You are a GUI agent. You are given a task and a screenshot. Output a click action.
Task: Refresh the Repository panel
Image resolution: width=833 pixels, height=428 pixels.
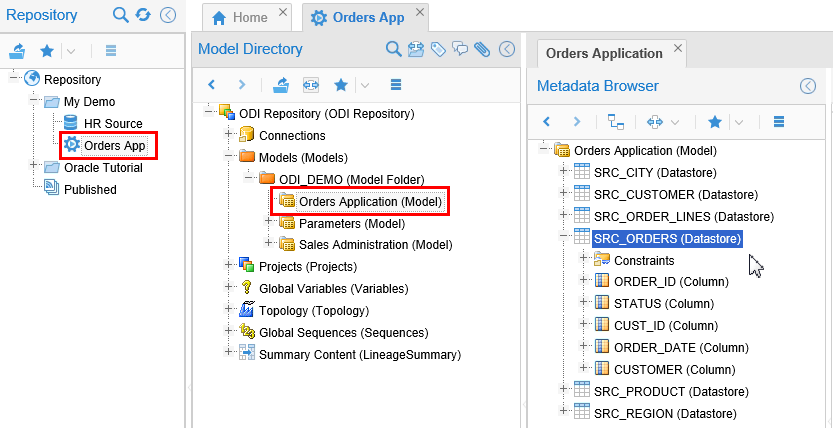pos(143,15)
